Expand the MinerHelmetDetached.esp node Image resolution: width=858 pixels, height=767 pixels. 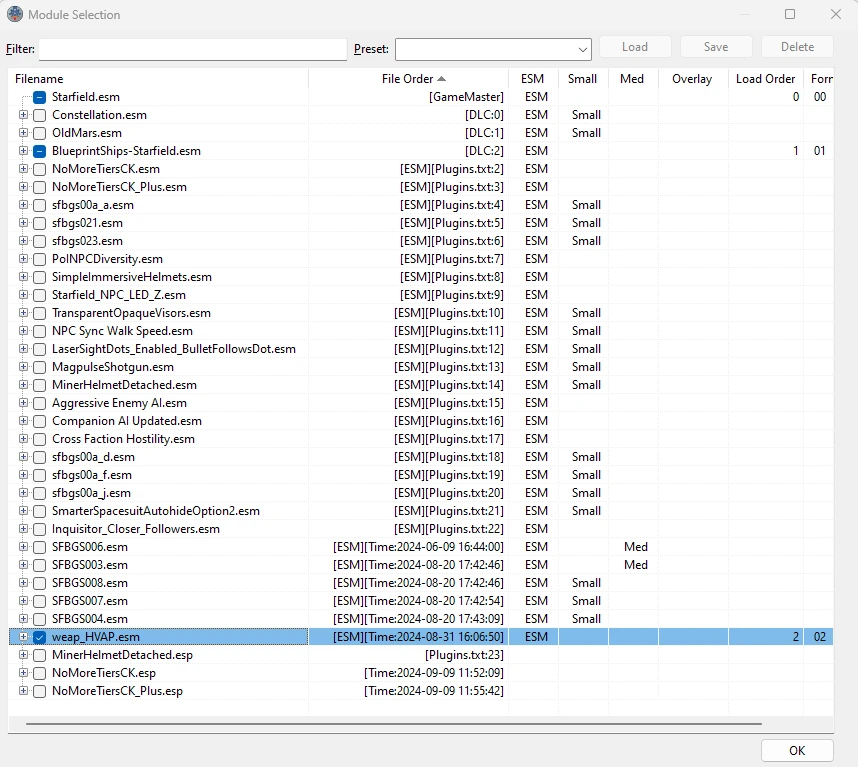tap(23, 655)
